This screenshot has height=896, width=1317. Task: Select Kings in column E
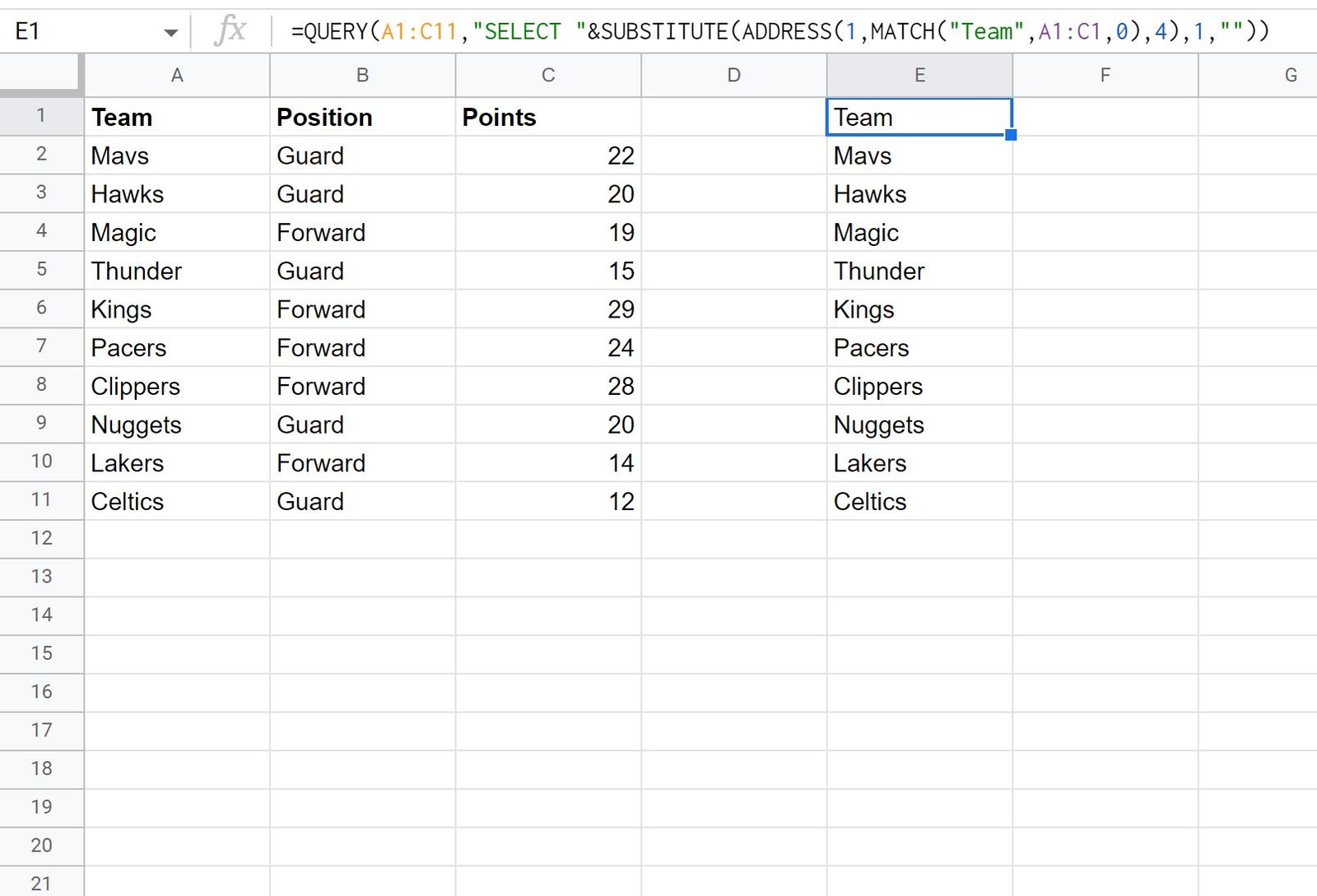point(919,309)
